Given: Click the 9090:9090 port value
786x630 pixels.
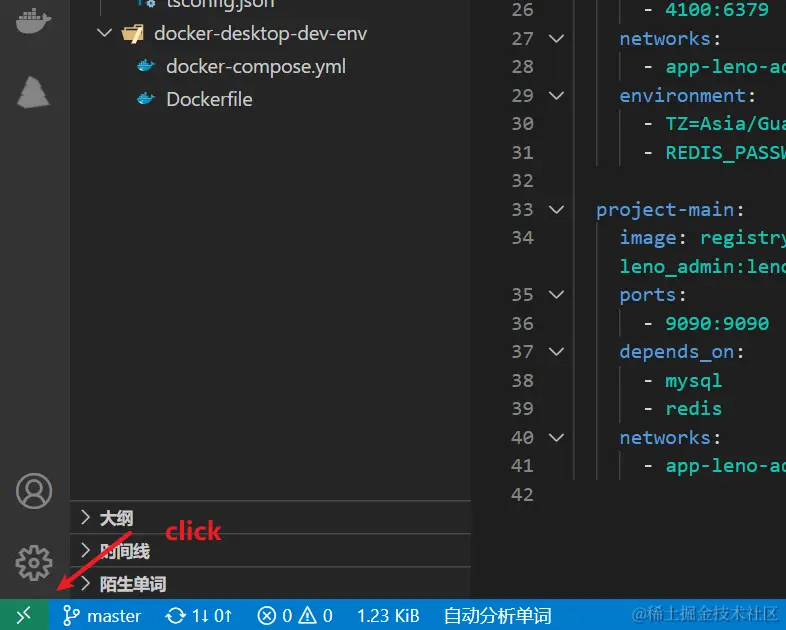Looking at the screenshot, I should click(717, 323).
